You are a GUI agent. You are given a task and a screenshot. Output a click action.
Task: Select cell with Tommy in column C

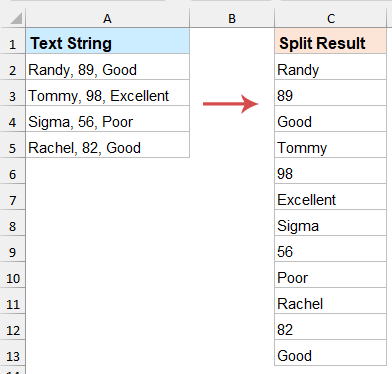[x=330, y=145]
